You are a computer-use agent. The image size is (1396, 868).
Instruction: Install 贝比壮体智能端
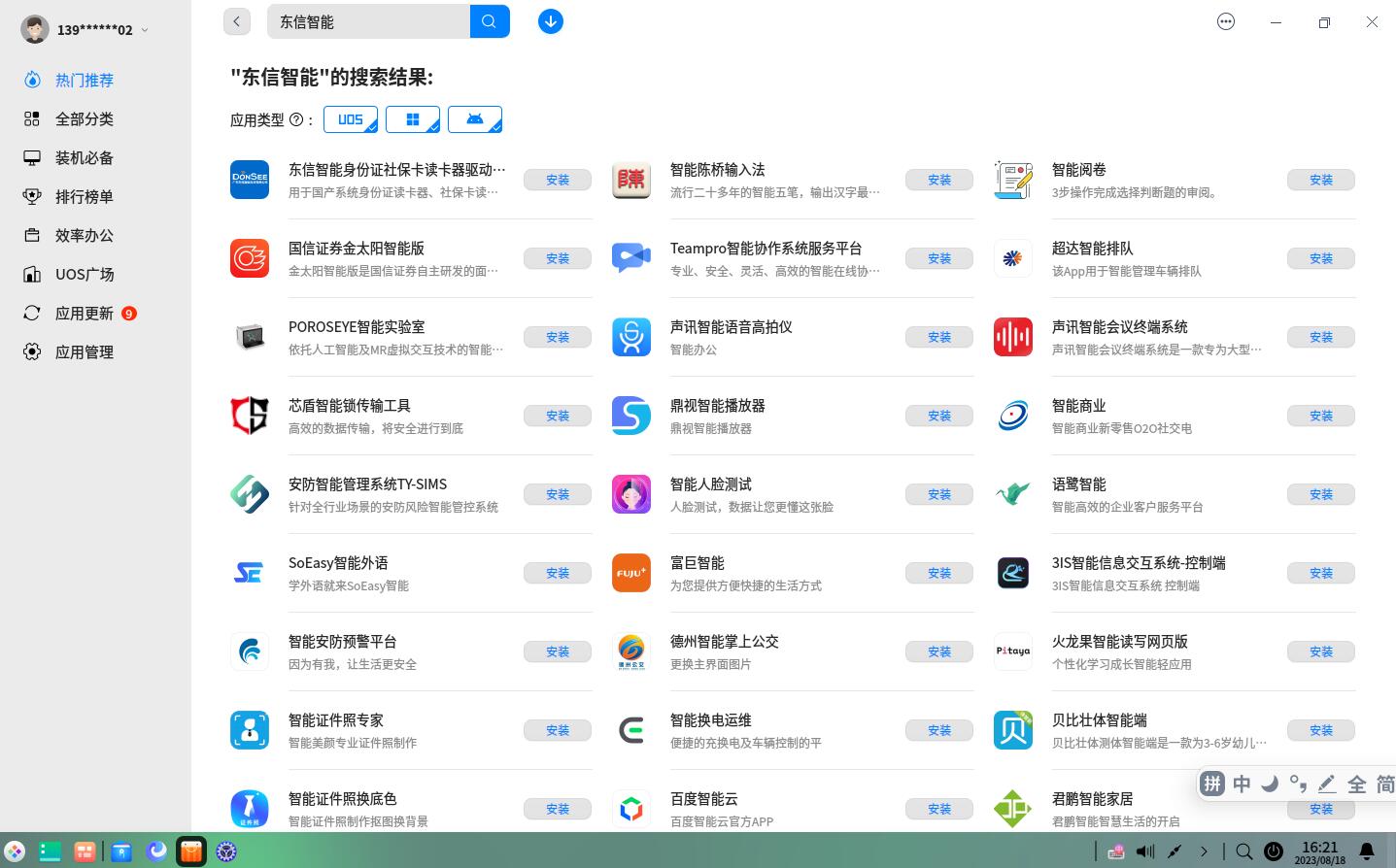tap(1321, 730)
